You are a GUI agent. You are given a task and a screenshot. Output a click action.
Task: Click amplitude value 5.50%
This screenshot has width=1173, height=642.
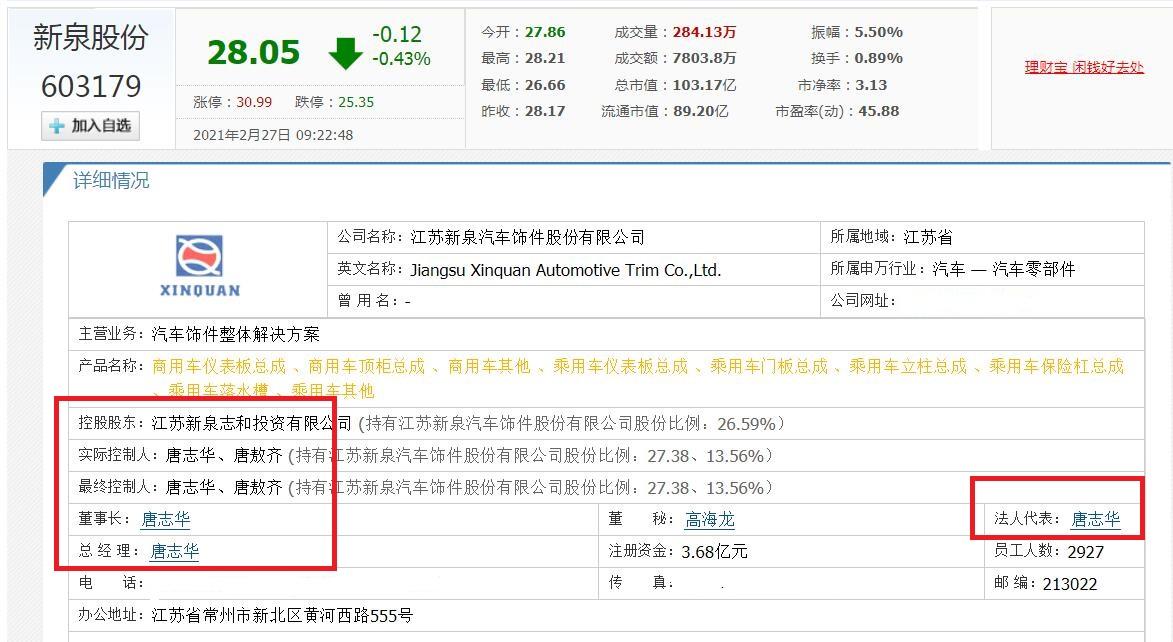click(879, 32)
